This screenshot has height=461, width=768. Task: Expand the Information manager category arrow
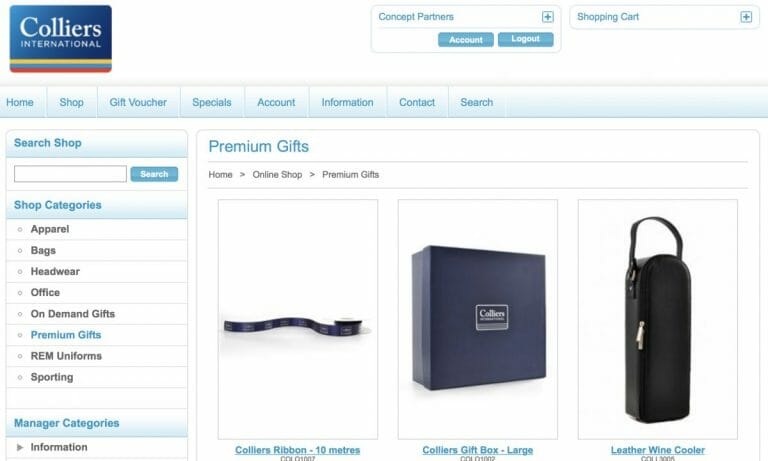[x=20, y=447]
